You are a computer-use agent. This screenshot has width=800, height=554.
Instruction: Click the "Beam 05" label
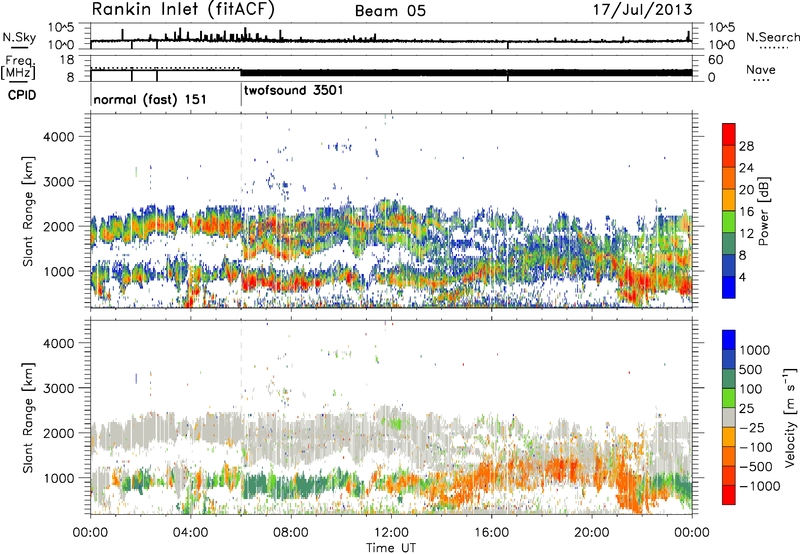(x=390, y=11)
